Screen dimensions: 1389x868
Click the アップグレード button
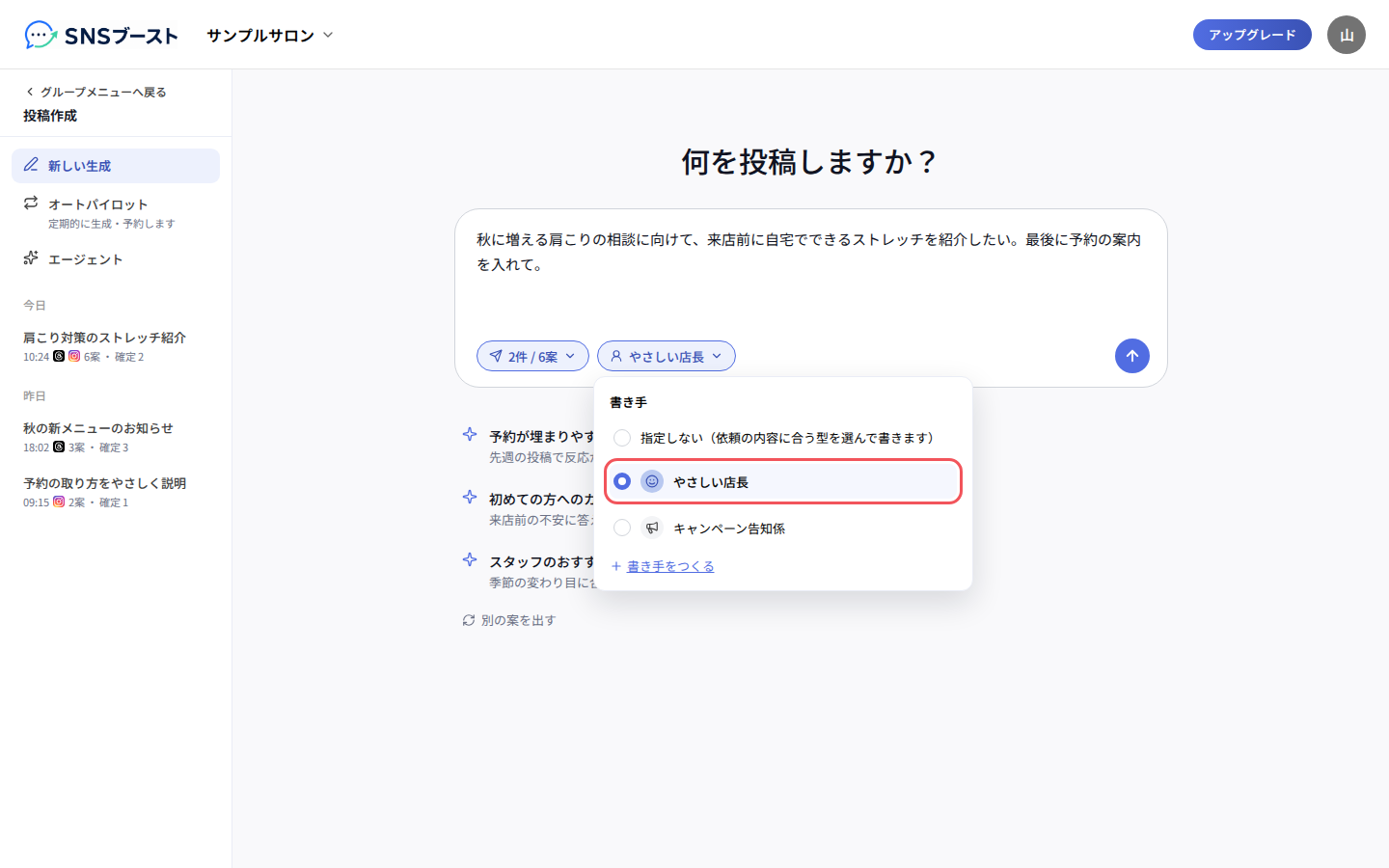1252,35
